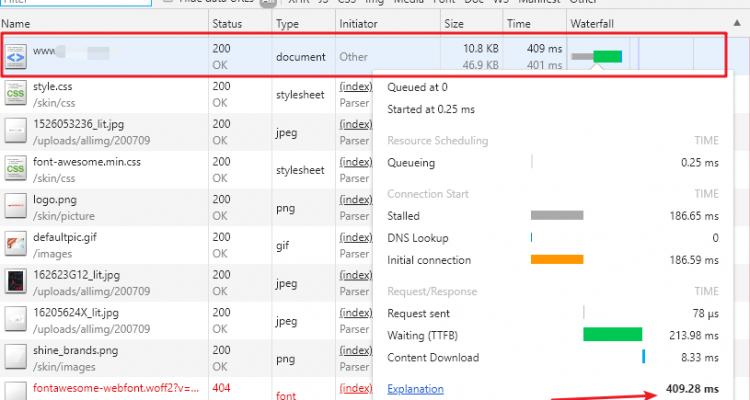Image resolution: width=750 pixels, height=400 pixels.
Task: Click the font-awesome.min.css CSS icon
Action: click(x=16, y=168)
